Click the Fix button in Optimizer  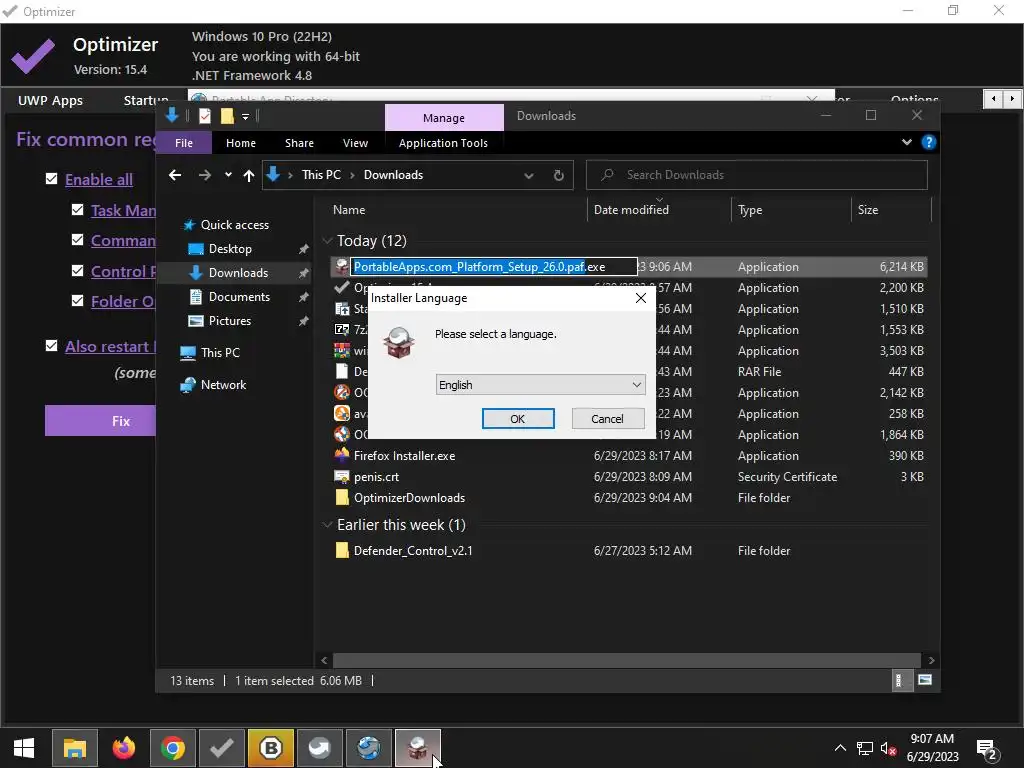click(101, 421)
